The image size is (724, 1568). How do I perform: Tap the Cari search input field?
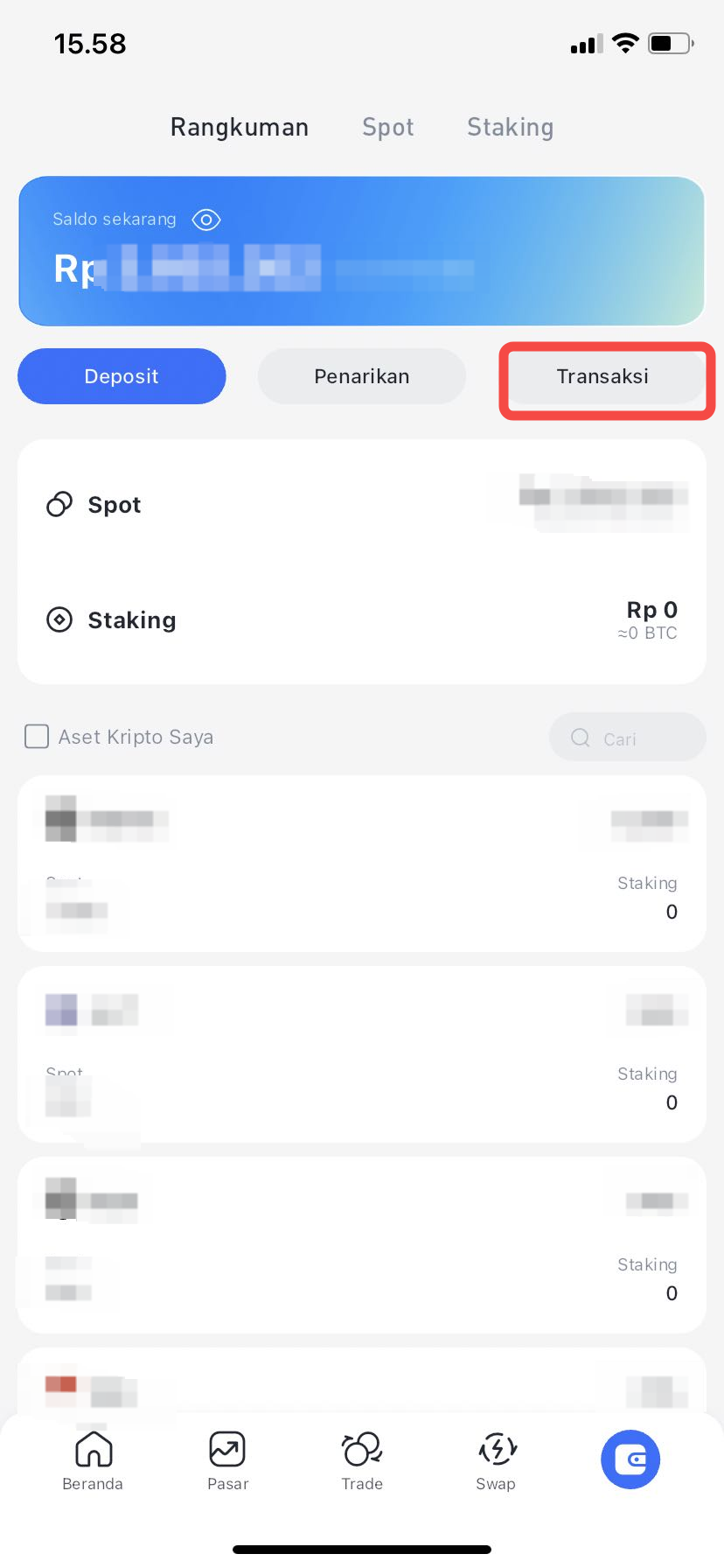pyautogui.click(x=628, y=738)
